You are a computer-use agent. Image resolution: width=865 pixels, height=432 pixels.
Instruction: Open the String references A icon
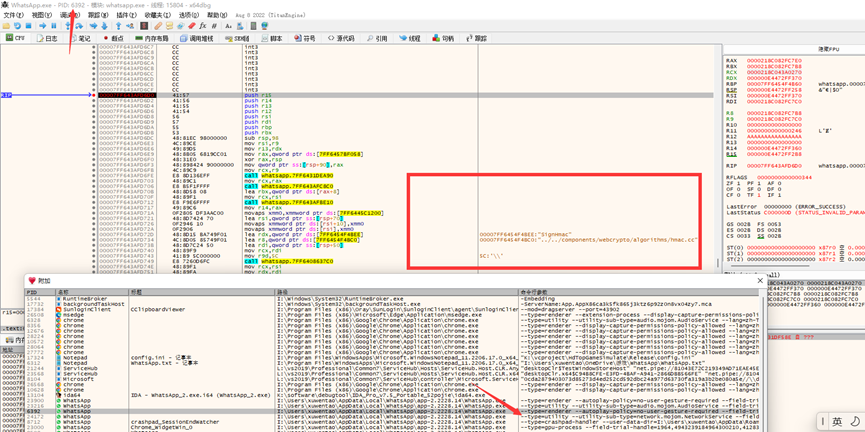tap(228, 26)
